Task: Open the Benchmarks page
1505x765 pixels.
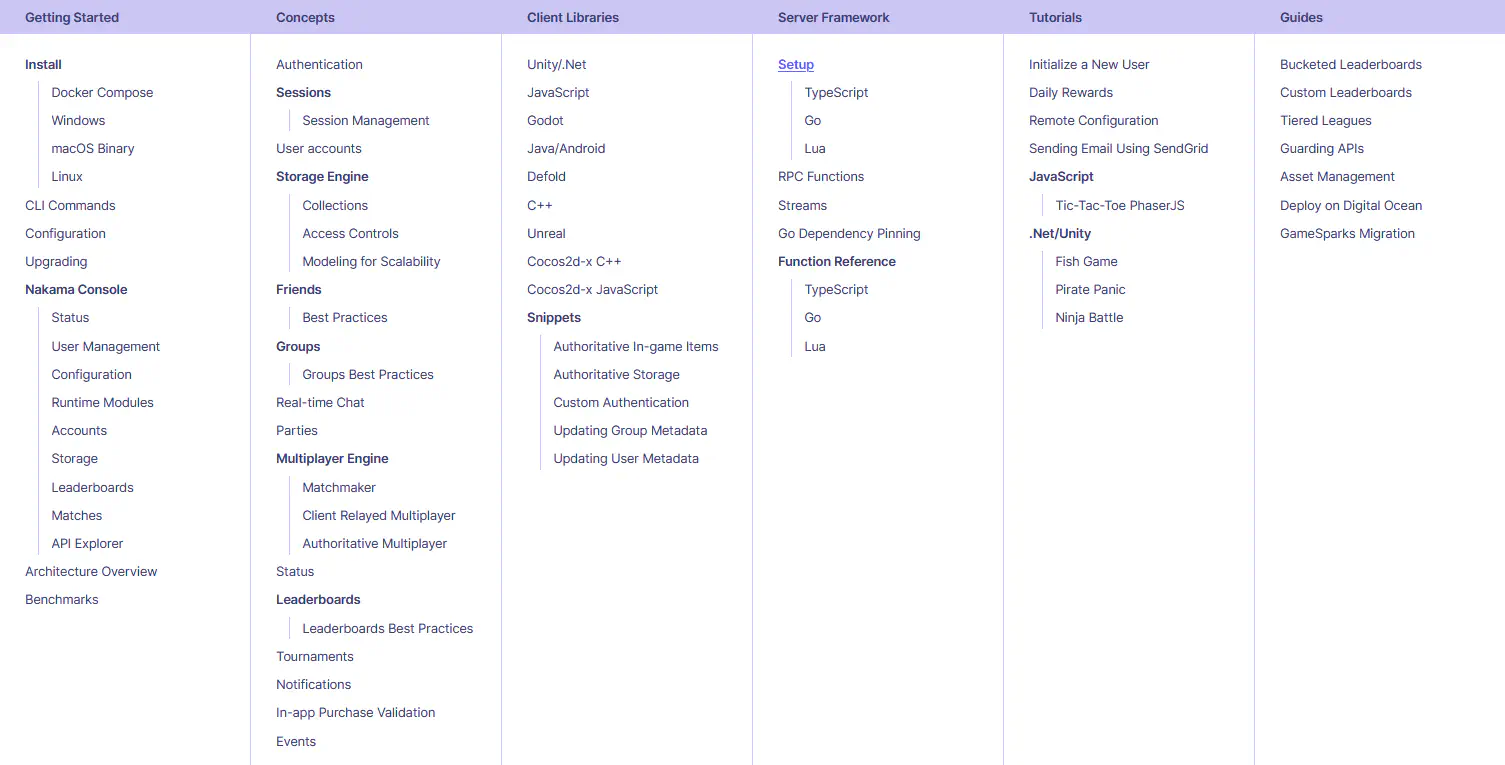Action: point(61,599)
